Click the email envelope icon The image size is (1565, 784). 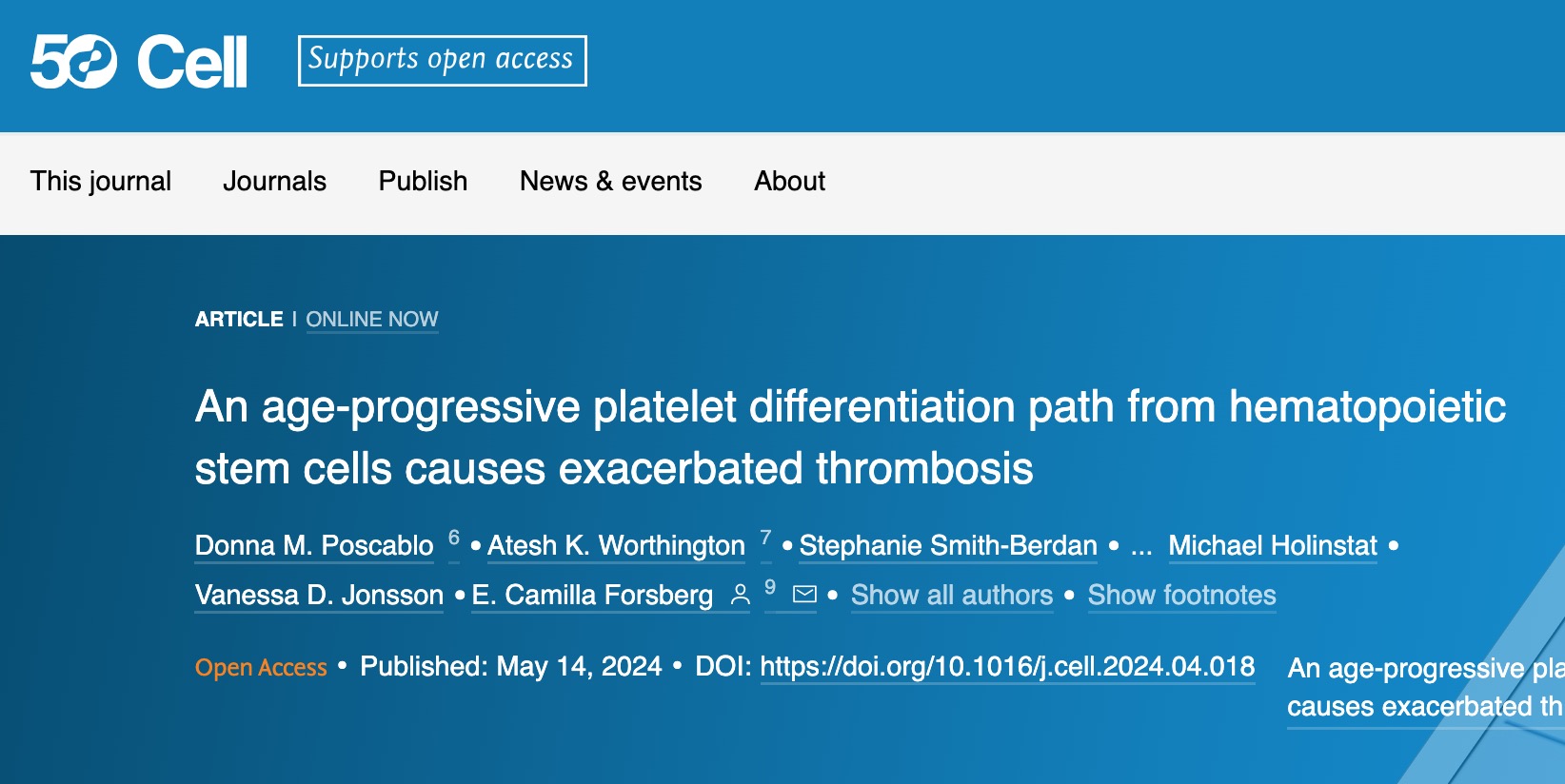click(804, 595)
